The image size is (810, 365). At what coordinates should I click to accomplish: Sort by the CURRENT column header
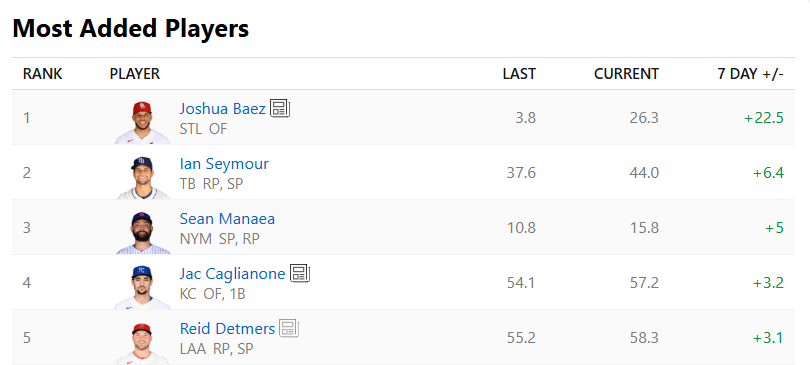[627, 74]
